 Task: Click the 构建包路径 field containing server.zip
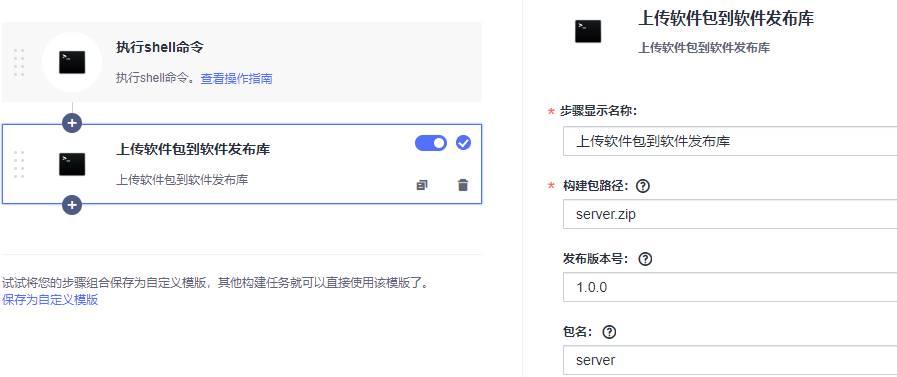(x=730, y=215)
